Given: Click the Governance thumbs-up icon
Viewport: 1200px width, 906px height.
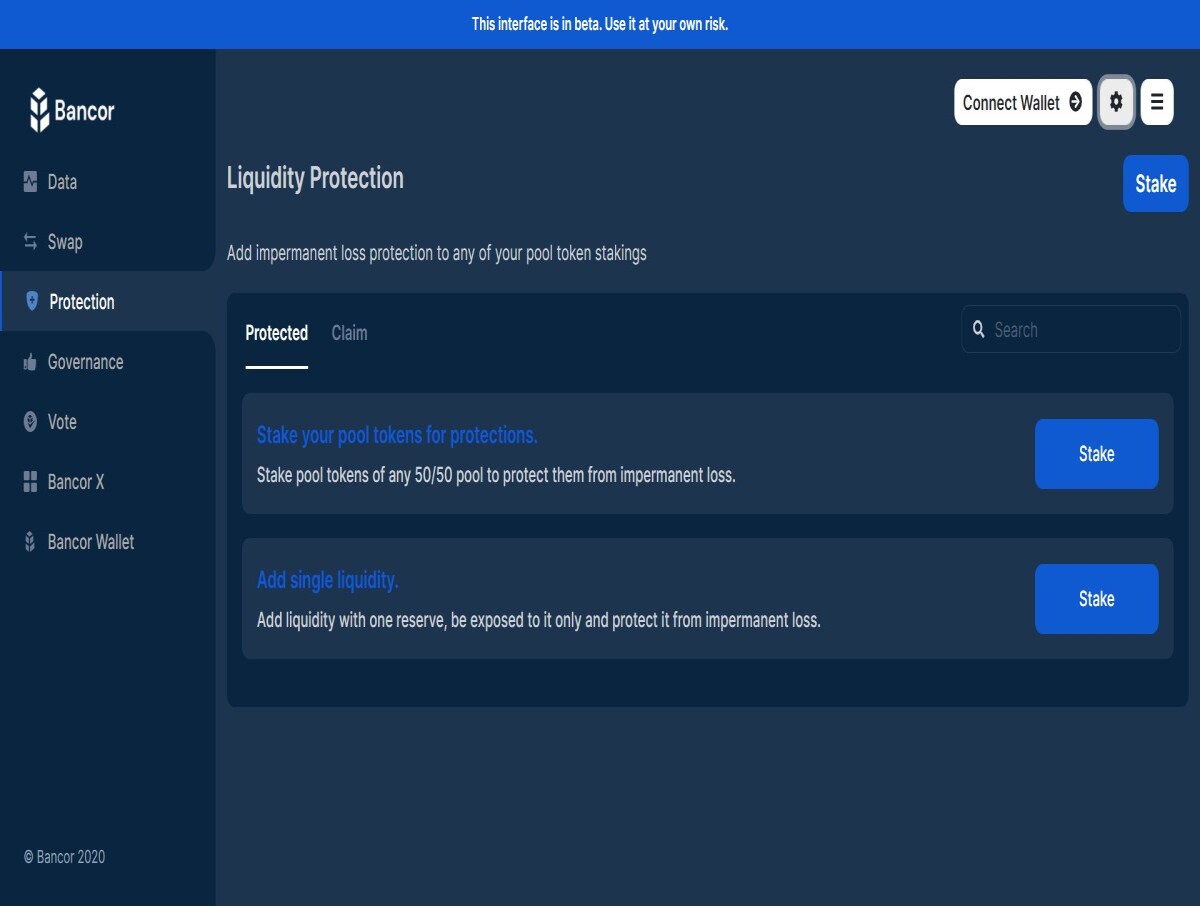Looking at the screenshot, I should [30, 362].
